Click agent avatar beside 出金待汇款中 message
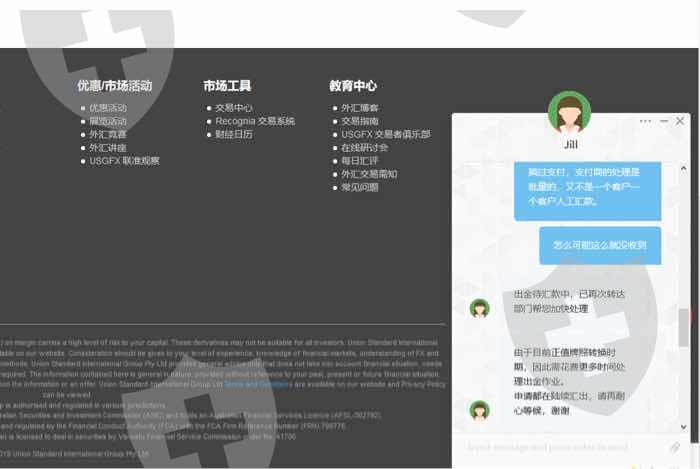Viewport: 700px width, 469px height. point(479,308)
